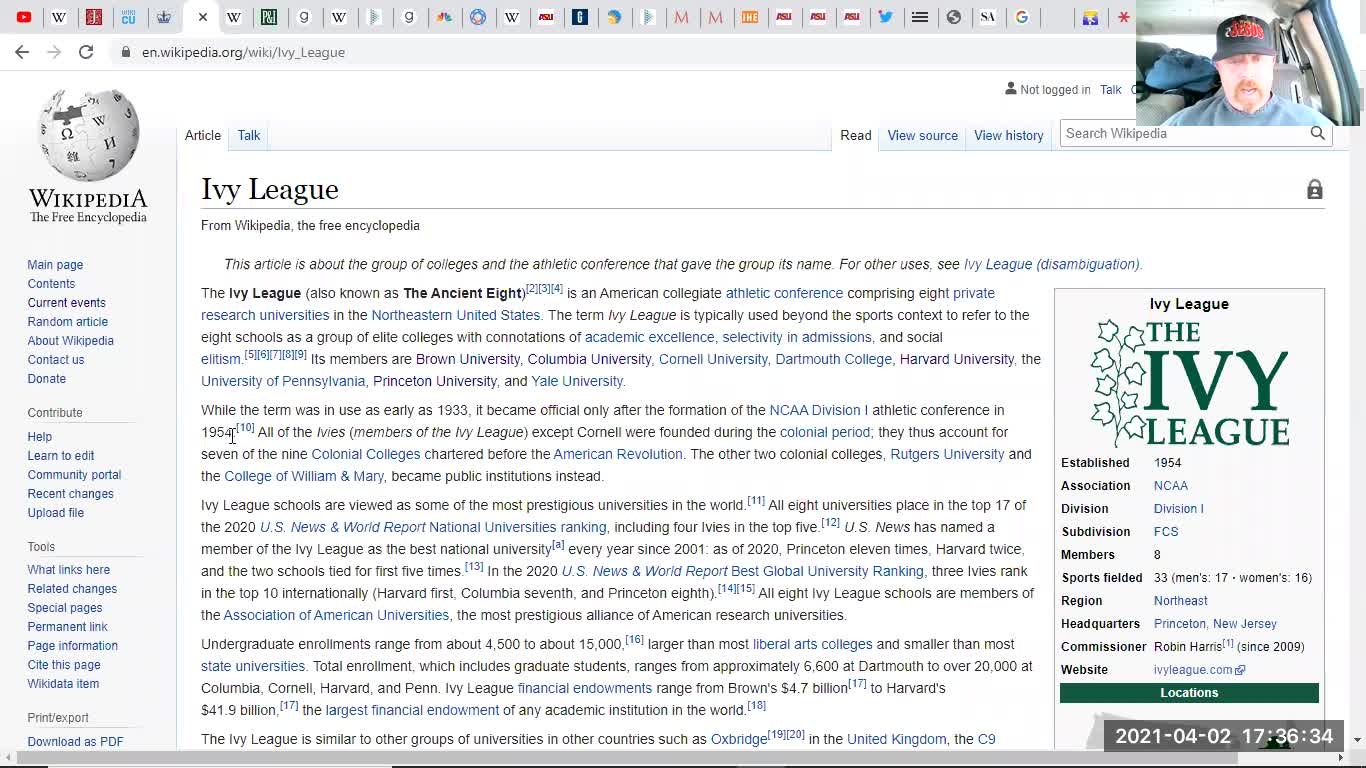Open the tab with the gray globe favicon

pyautogui.click(x=954, y=17)
